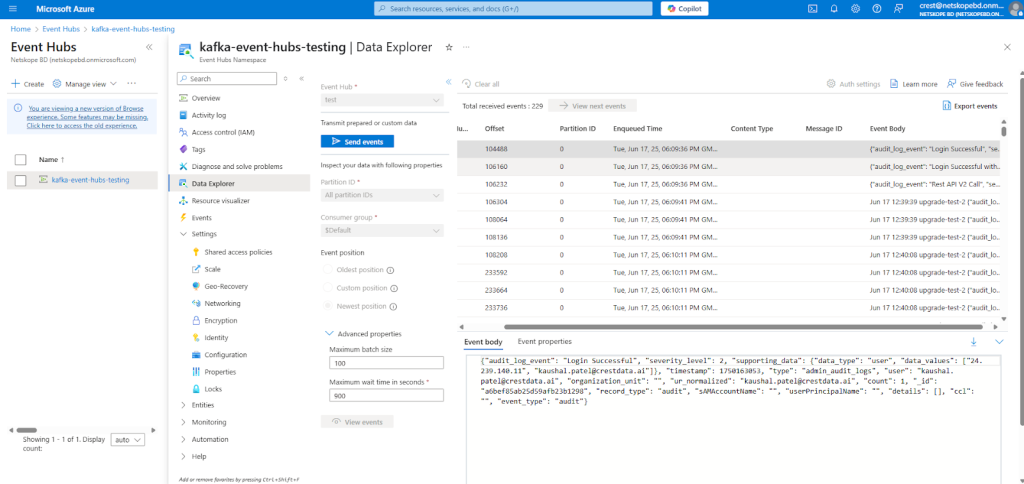Image resolution: width=1024 pixels, height=484 pixels.
Task: Collapse the event body details chevron
Action: [999, 342]
